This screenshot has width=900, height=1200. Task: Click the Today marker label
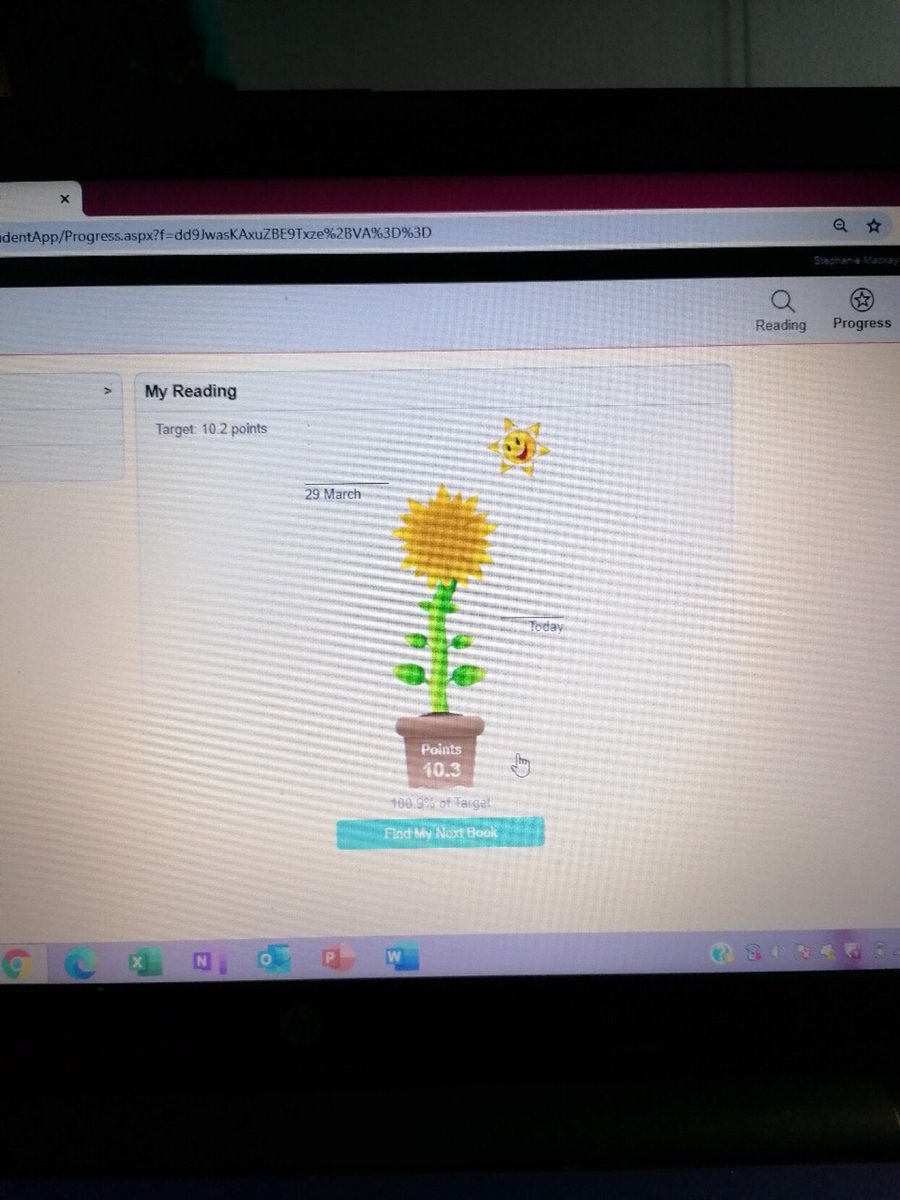coord(546,627)
